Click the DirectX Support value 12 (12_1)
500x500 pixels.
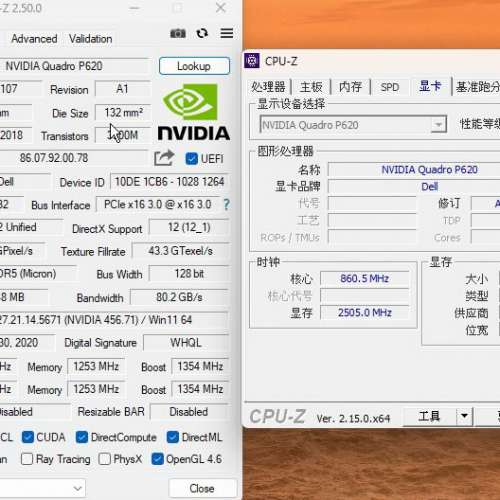click(189, 228)
